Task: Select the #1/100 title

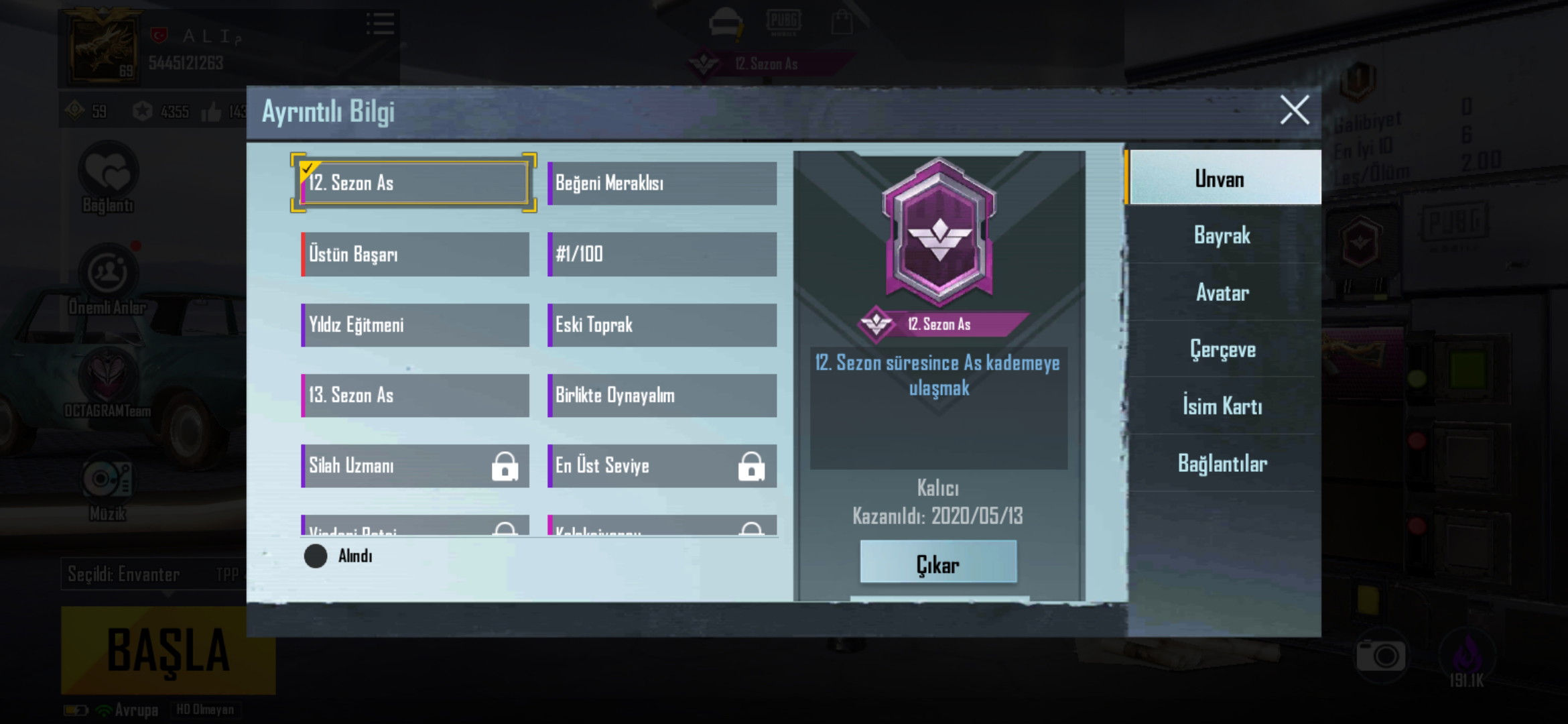Action: pos(662,254)
